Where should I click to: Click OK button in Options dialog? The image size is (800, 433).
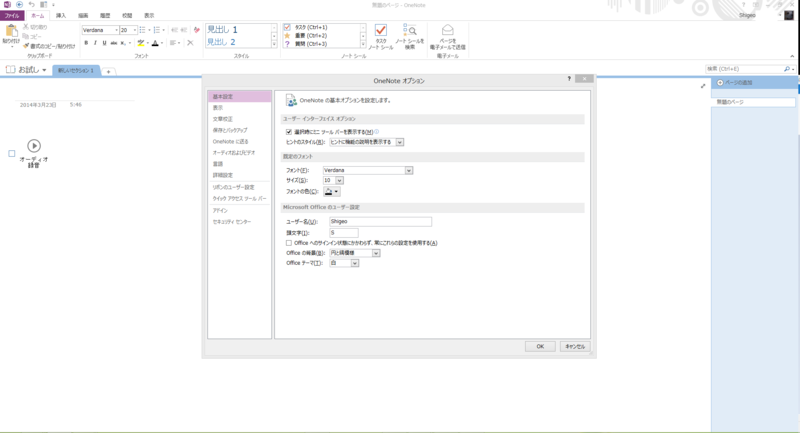point(540,346)
